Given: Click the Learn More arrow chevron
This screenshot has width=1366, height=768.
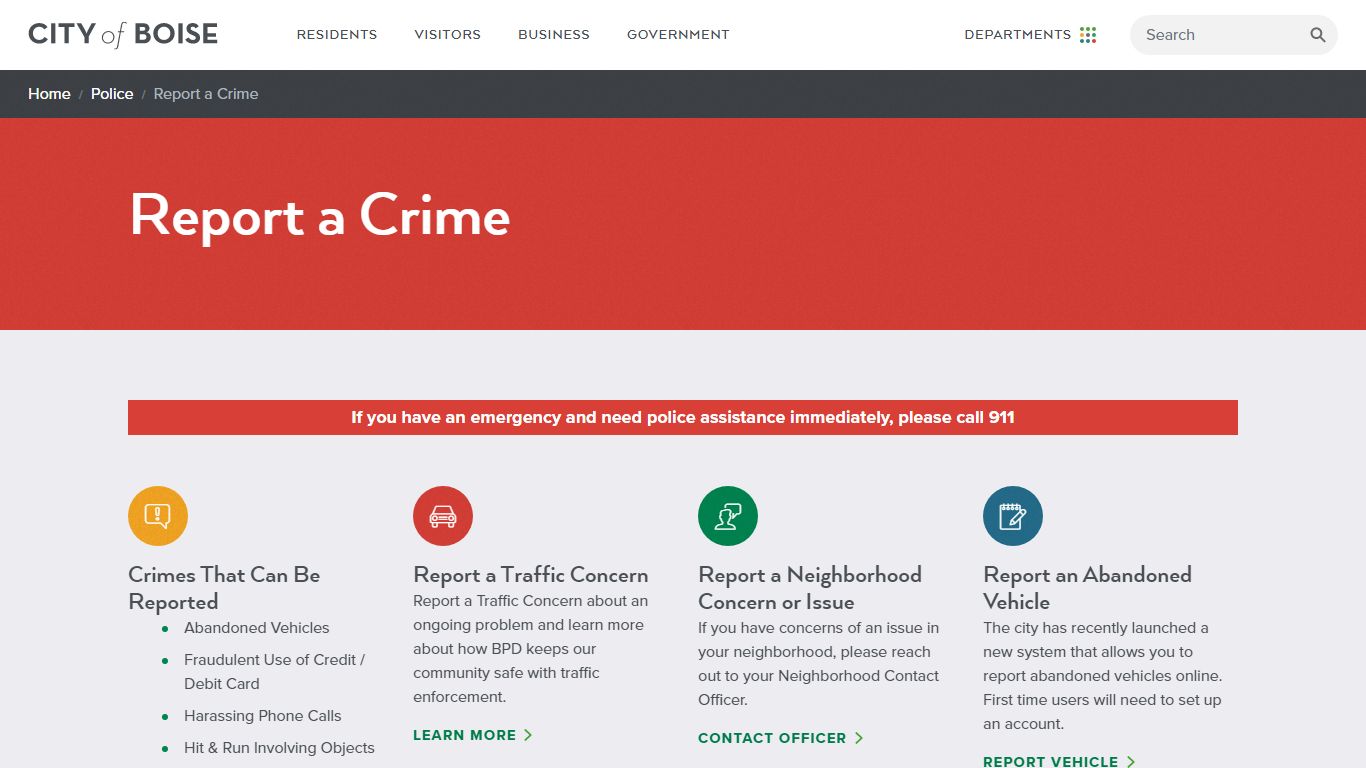Looking at the screenshot, I should (x=528, y=735).
